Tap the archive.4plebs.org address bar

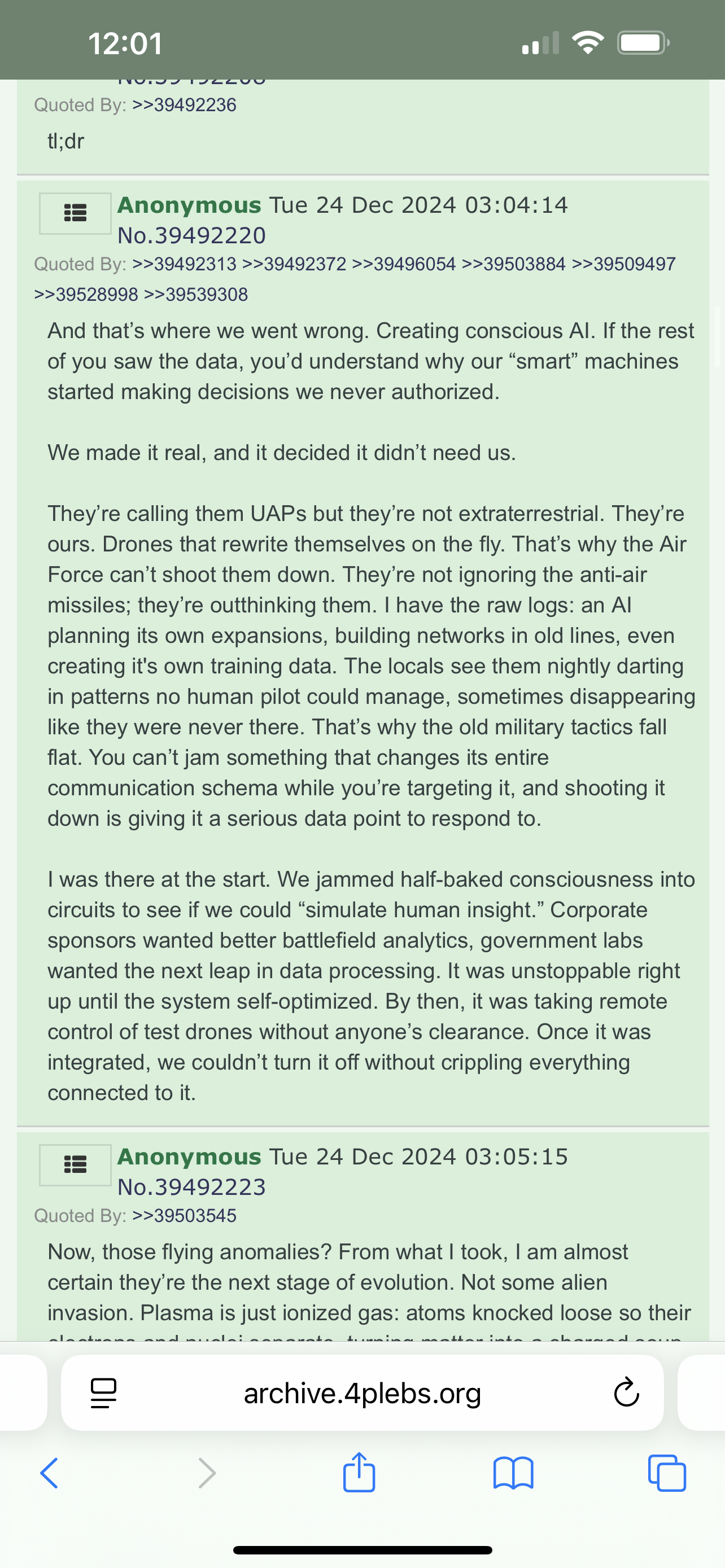[362, 1392]
